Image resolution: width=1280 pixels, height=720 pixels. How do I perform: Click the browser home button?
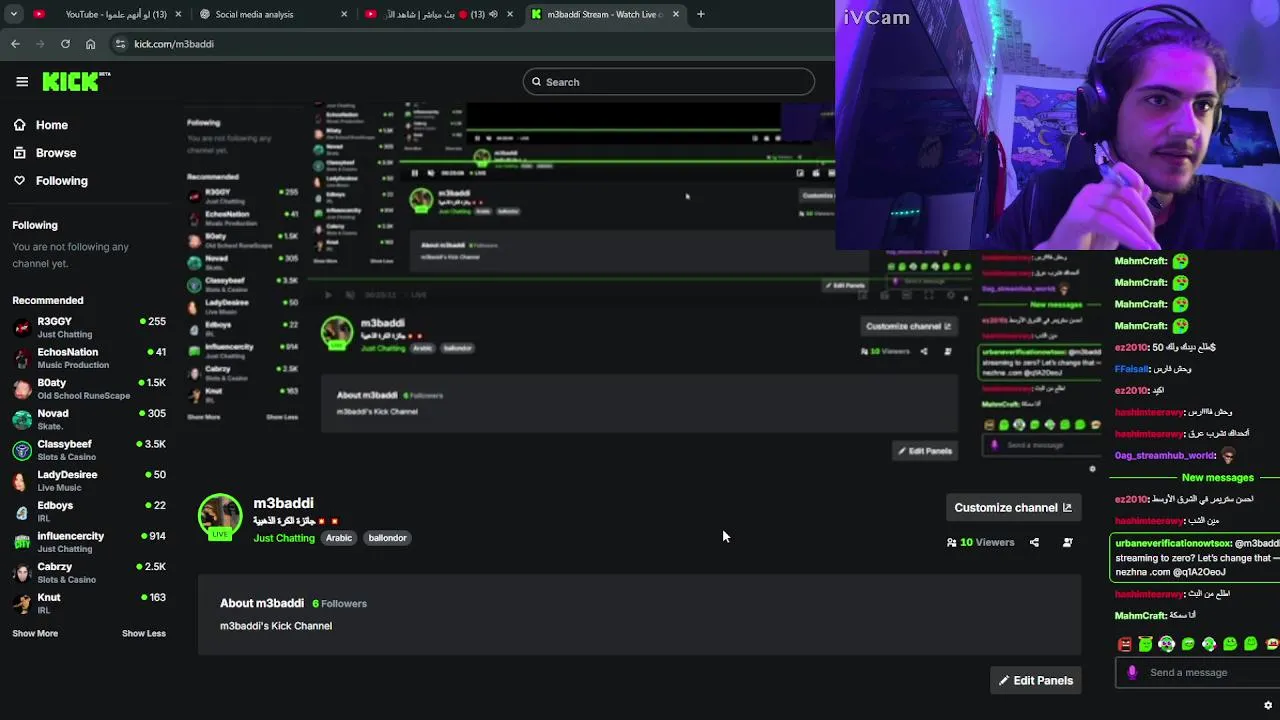coord(90,44)
